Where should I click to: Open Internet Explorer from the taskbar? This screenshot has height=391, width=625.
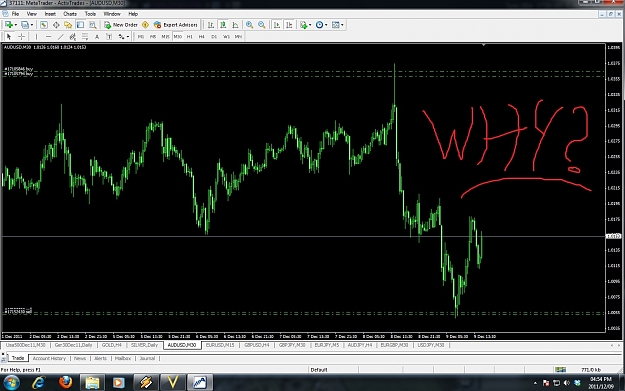click(39, 383)
